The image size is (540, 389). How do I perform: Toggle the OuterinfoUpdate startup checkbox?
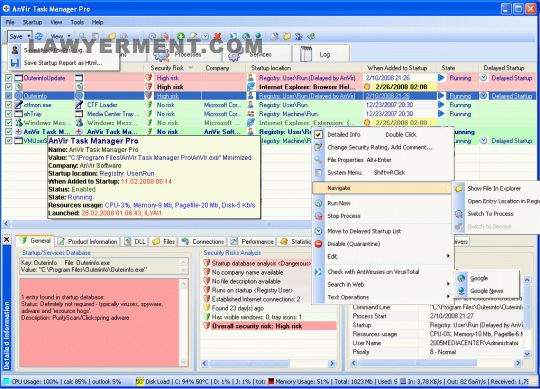pyautogui.click(x=9, y=78)
